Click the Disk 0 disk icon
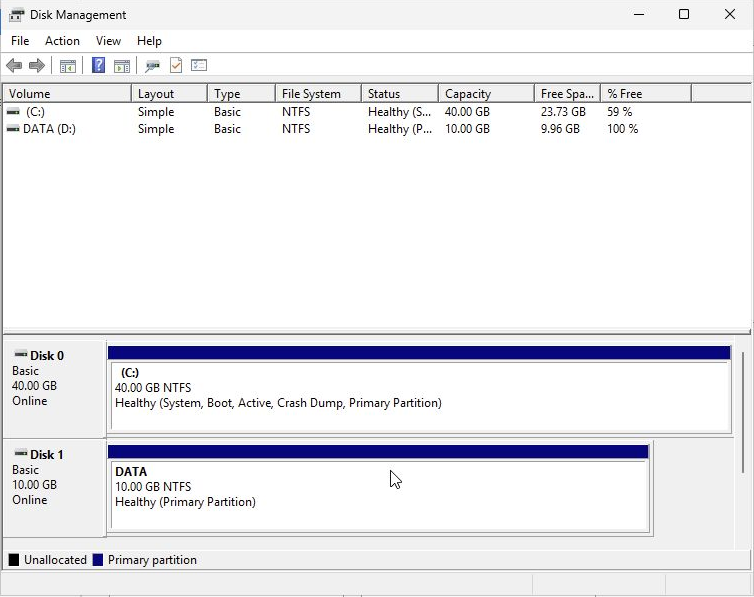This screenshot has height=597, width=754. click(x=21, y=355)
